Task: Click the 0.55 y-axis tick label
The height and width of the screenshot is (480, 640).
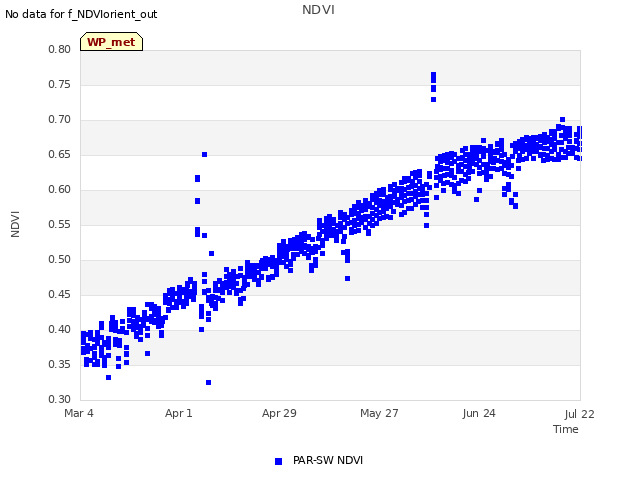Action: click(x=60, y=224)
